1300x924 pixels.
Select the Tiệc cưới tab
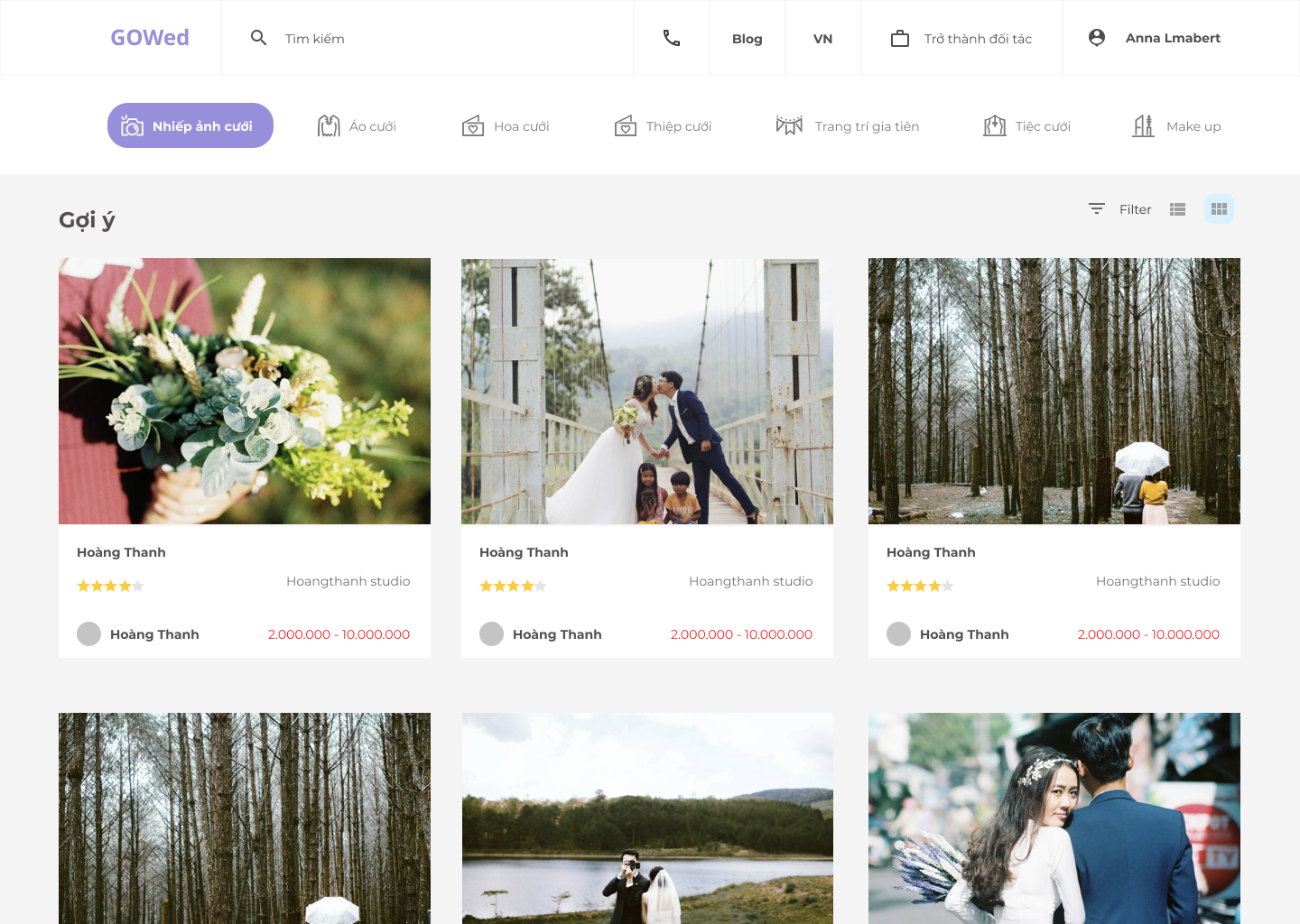click(1026, 126)
